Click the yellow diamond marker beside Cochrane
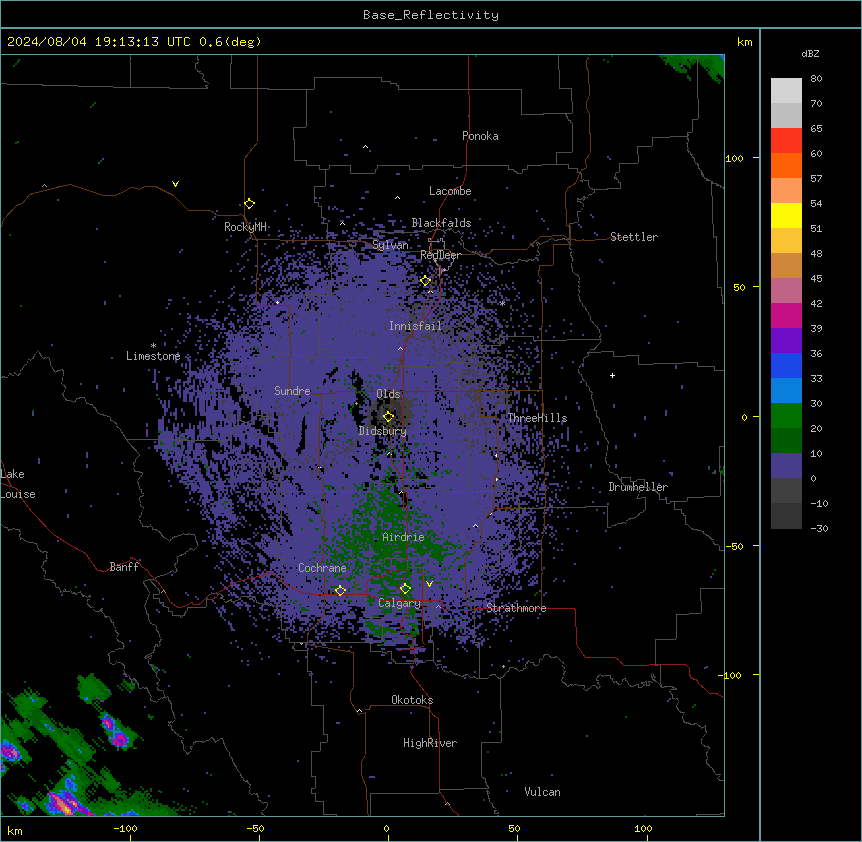 (x=340, y=591)
